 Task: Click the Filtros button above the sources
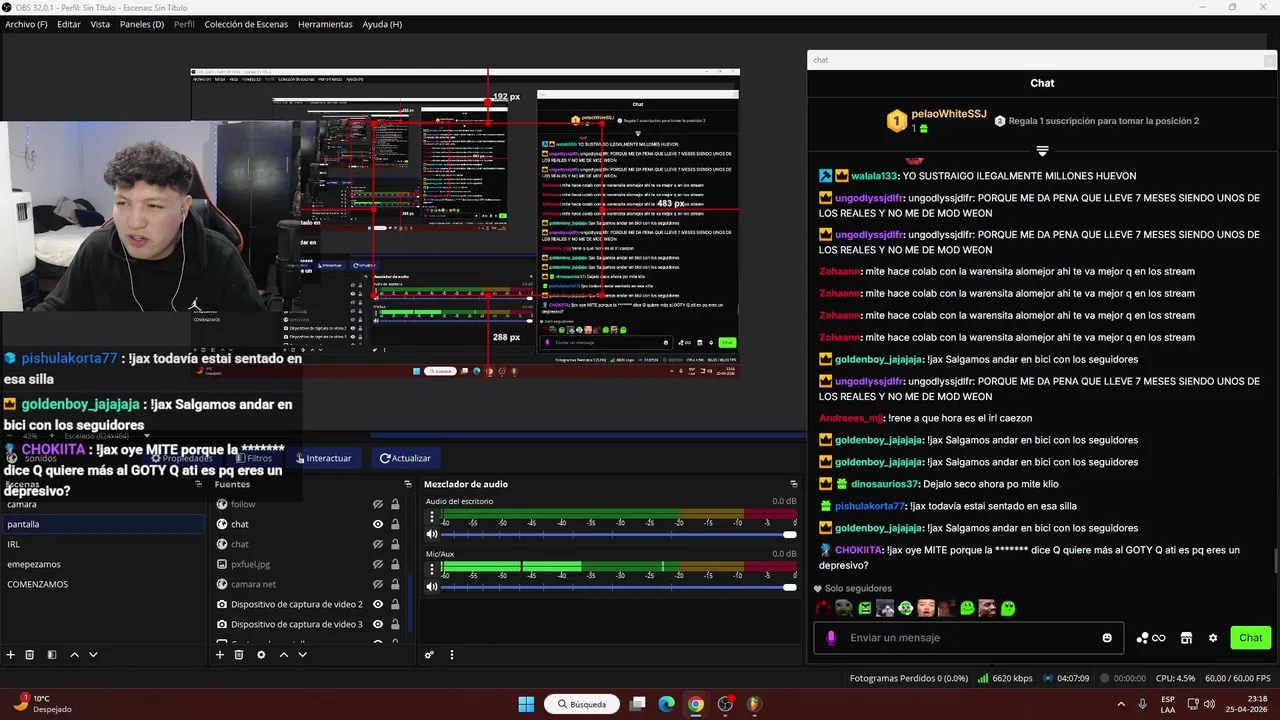(253, 458)
